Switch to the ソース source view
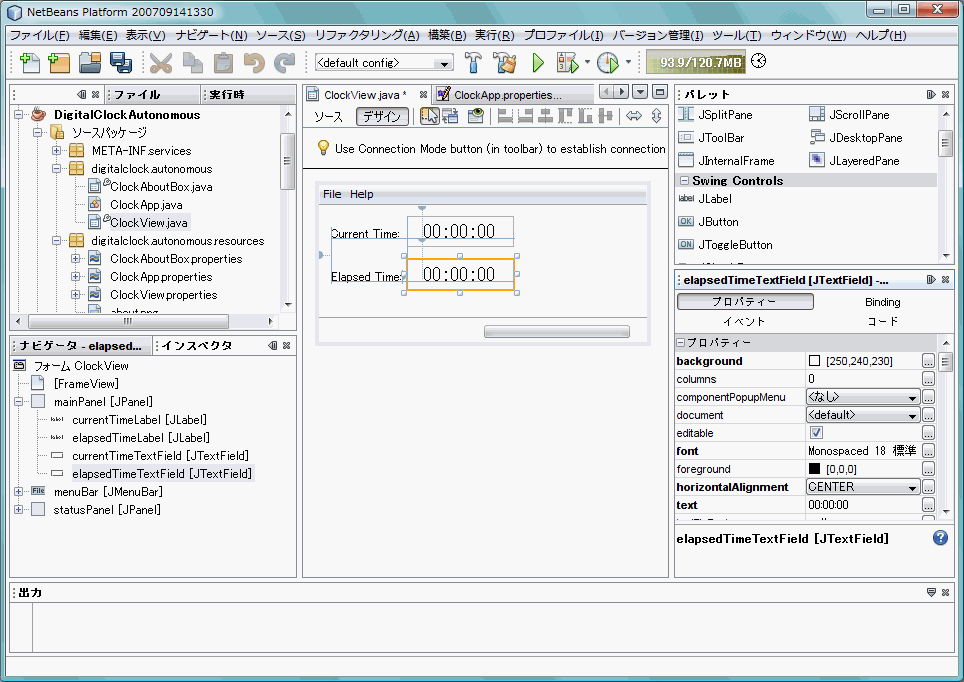Image resolution: width=964 pixels, height=682 pixels. tap(328, 116)
